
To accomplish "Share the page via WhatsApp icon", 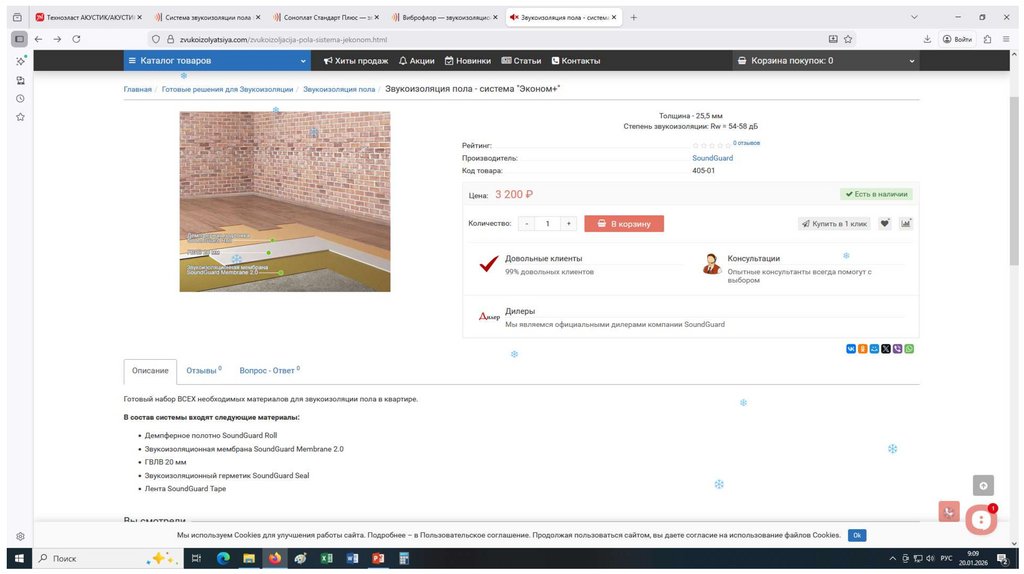I will (x=909, y=348).
